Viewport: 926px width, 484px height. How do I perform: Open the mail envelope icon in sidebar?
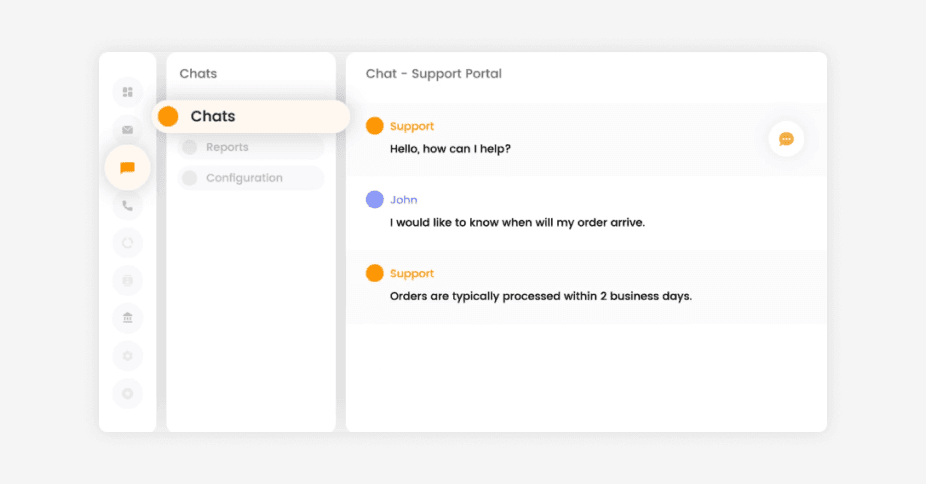[128, 130]
